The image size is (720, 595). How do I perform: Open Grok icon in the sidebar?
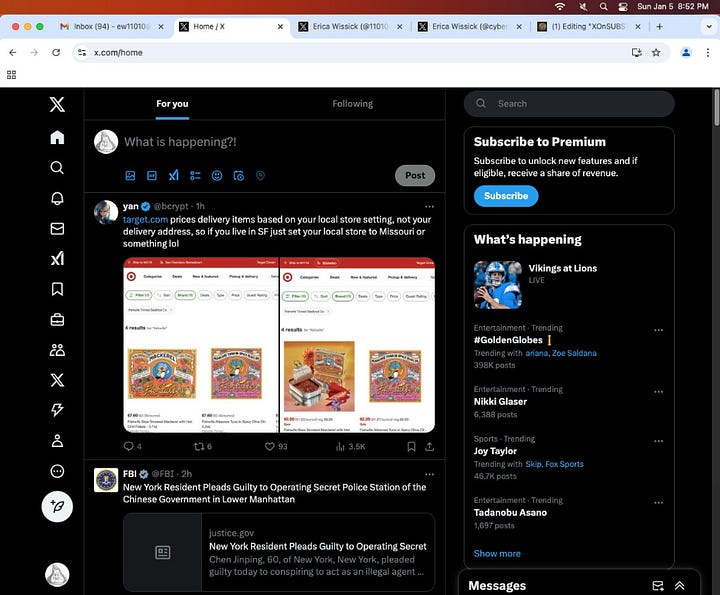tap(57, 258)
